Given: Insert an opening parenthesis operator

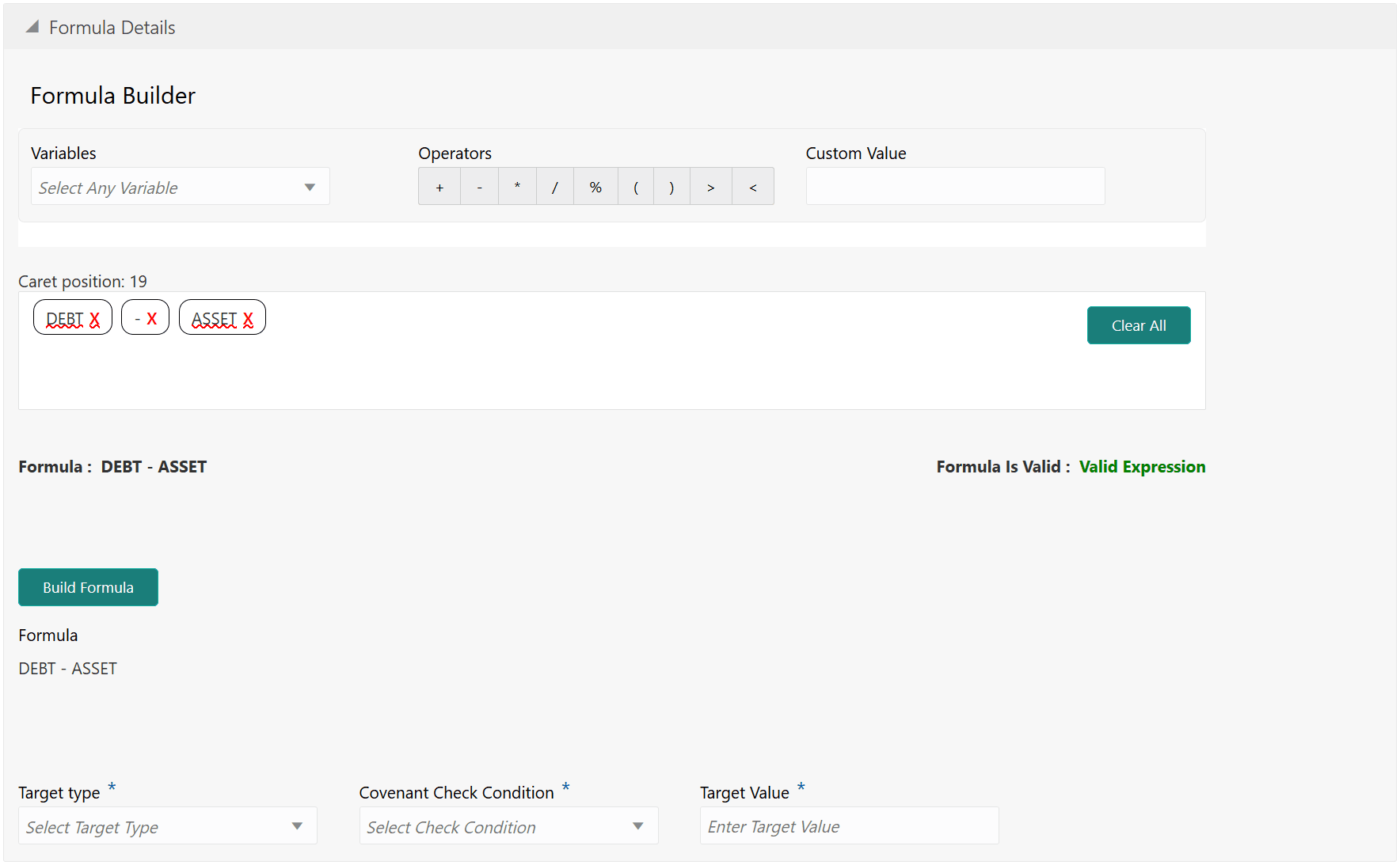Looking at the screenshot, I should [x=636, y=186].
